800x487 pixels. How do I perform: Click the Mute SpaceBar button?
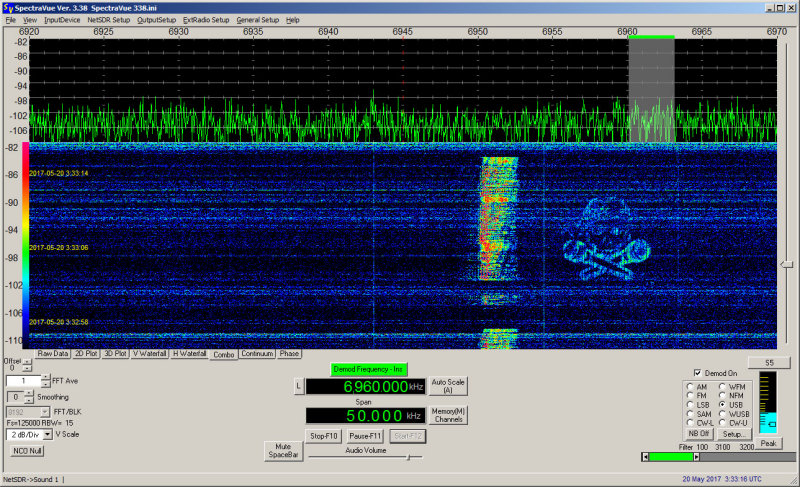(x=283, y=450)
